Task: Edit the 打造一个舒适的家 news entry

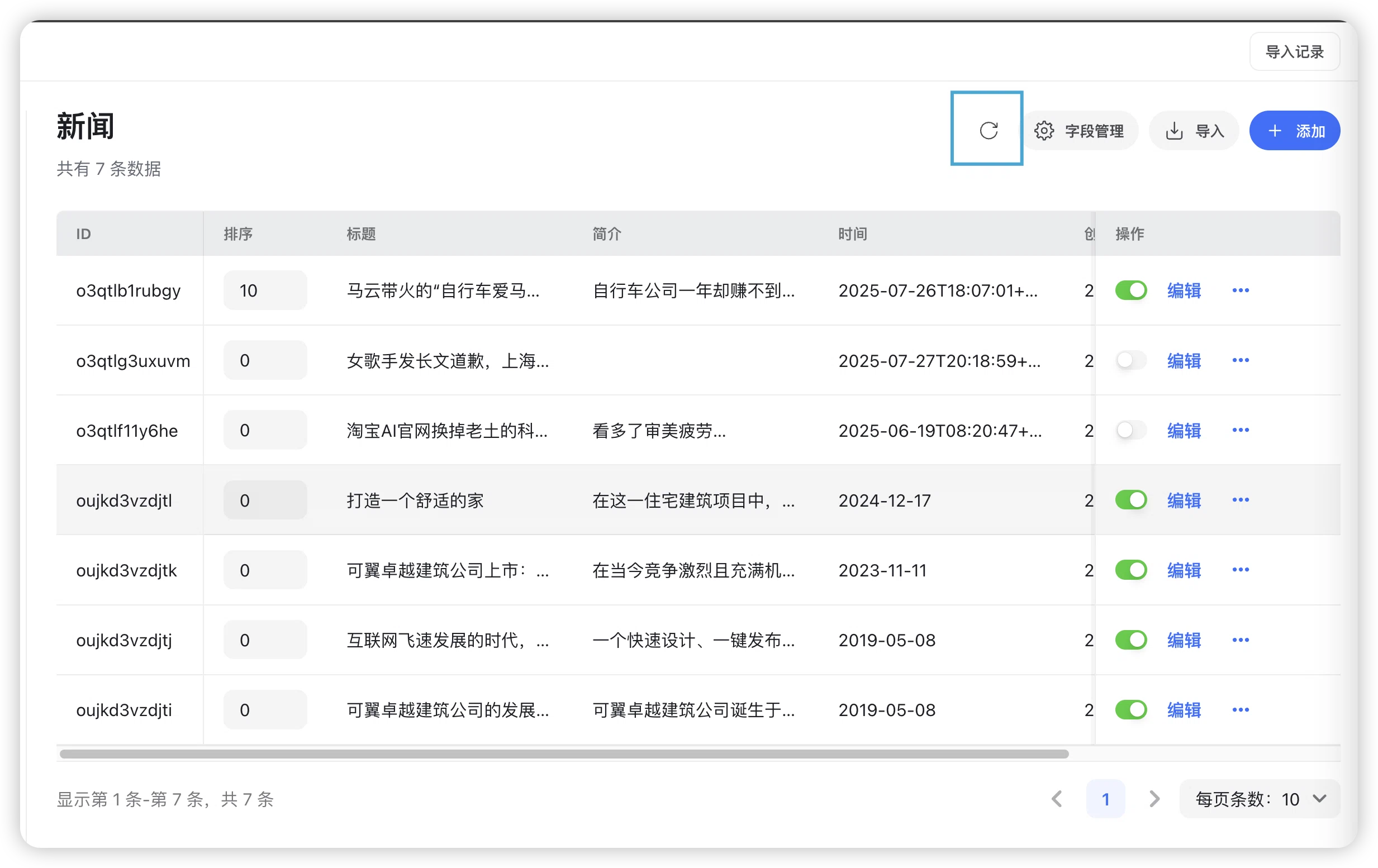Action: click(x=1184, y=500)
